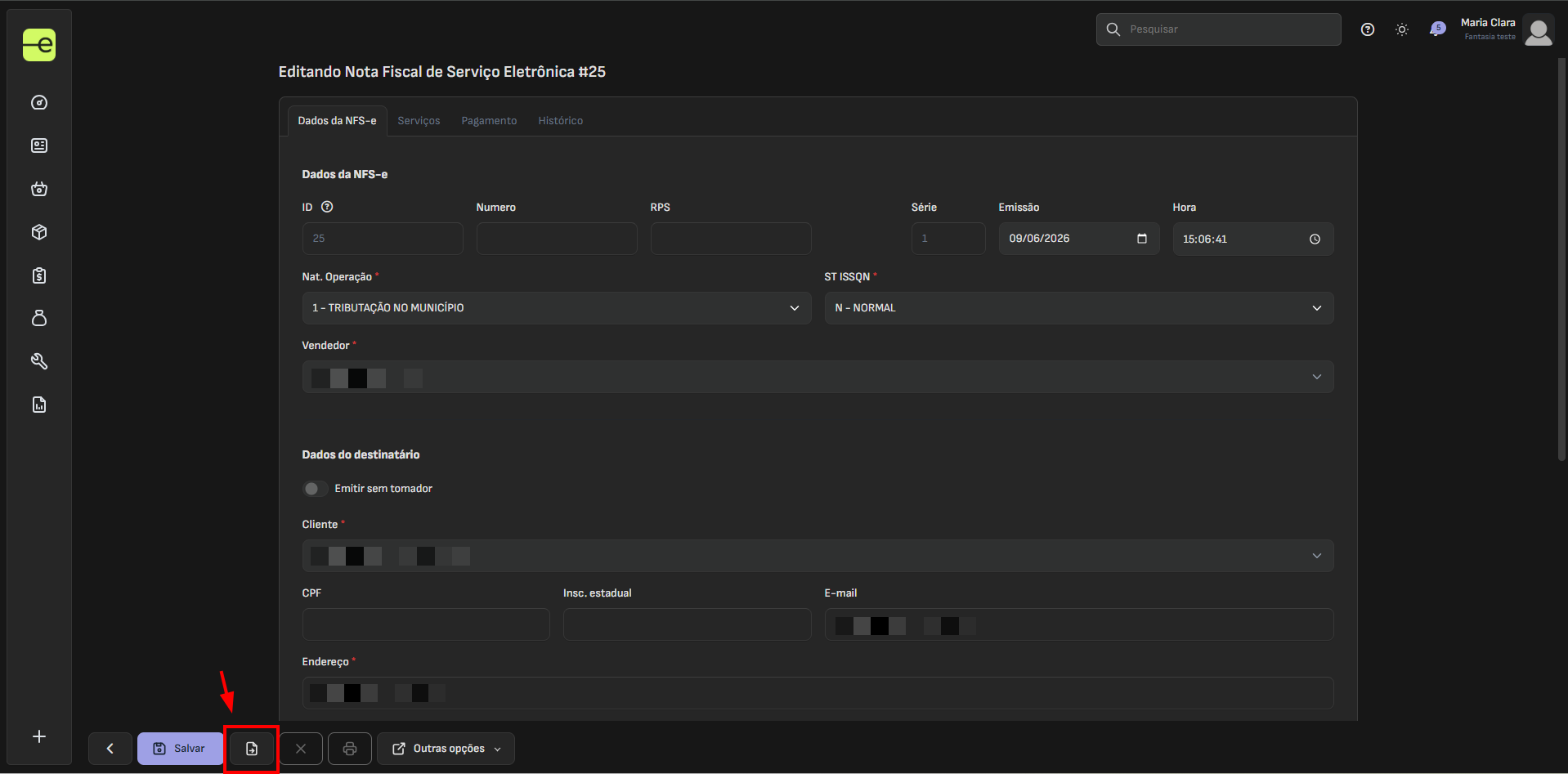Viewport: 1568px width, 774px height.
Task: Click the emit document icon button
Action: click(252, 749)
